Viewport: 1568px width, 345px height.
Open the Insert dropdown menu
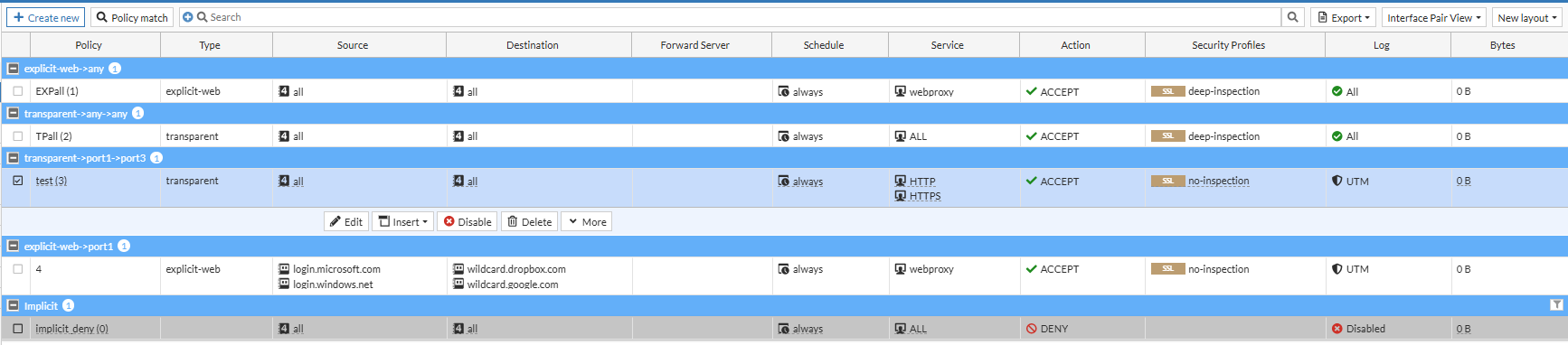(403, 221)
